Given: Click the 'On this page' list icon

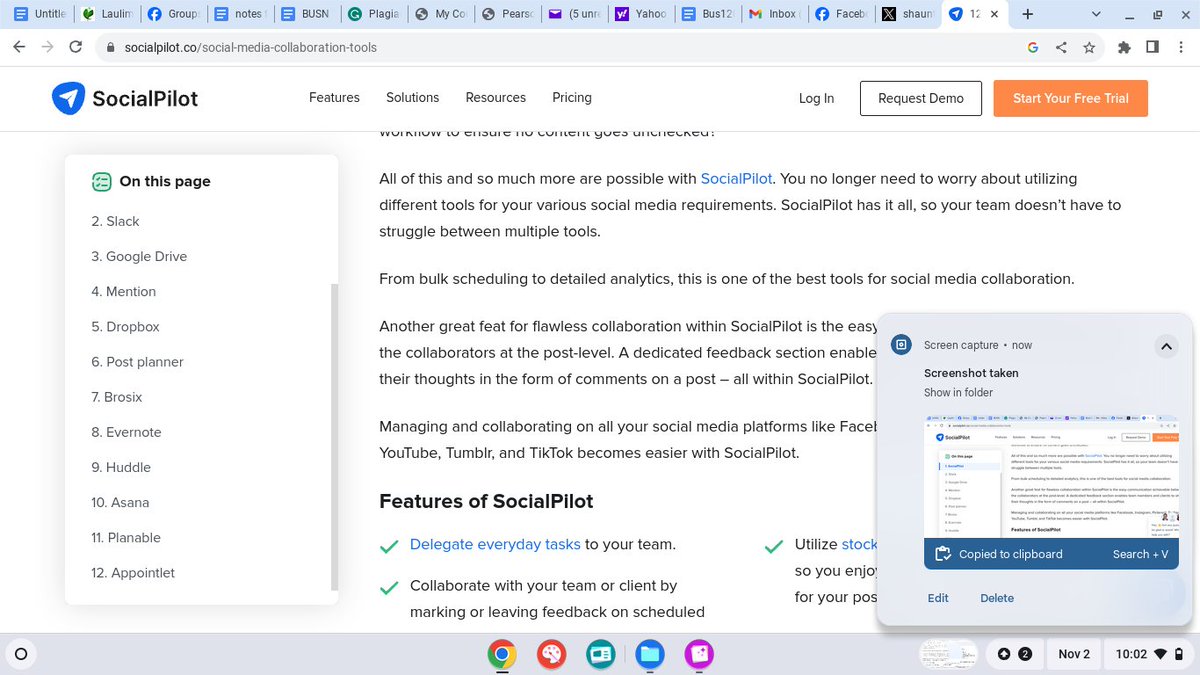Looking at the screenshot, I should tap(101, 181).
